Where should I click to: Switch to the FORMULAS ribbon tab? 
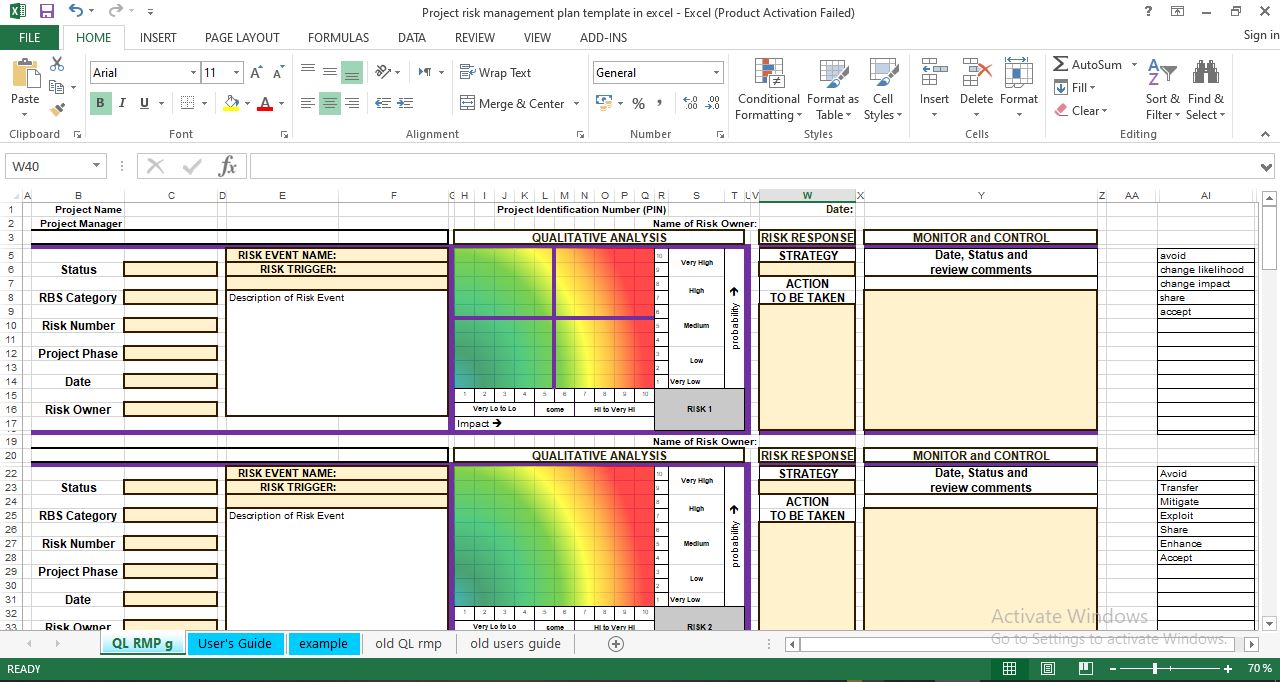pyautogui.click(x=338, y=38)
